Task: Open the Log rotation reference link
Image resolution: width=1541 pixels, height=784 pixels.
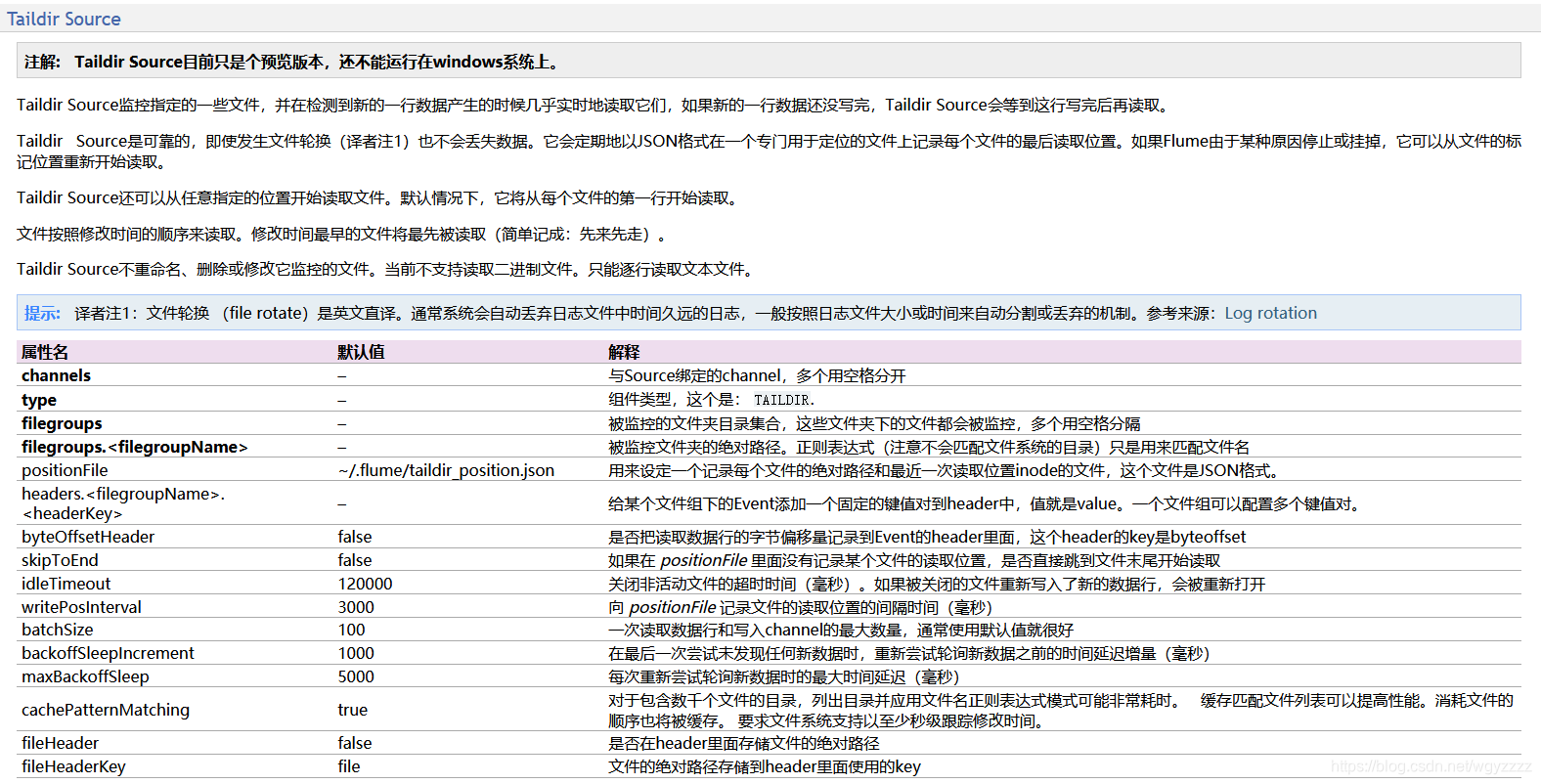Action: [1270, 313]
